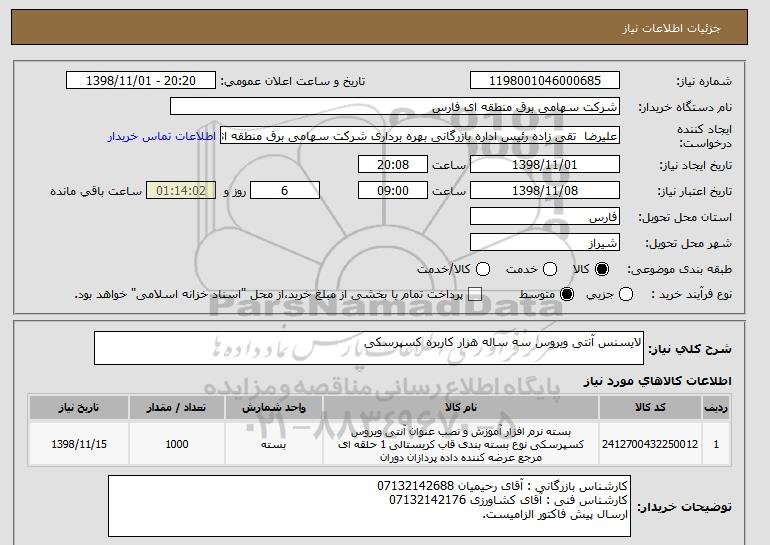Click the ارسال پیش فاکتور الزامیست line

point(555,515)
